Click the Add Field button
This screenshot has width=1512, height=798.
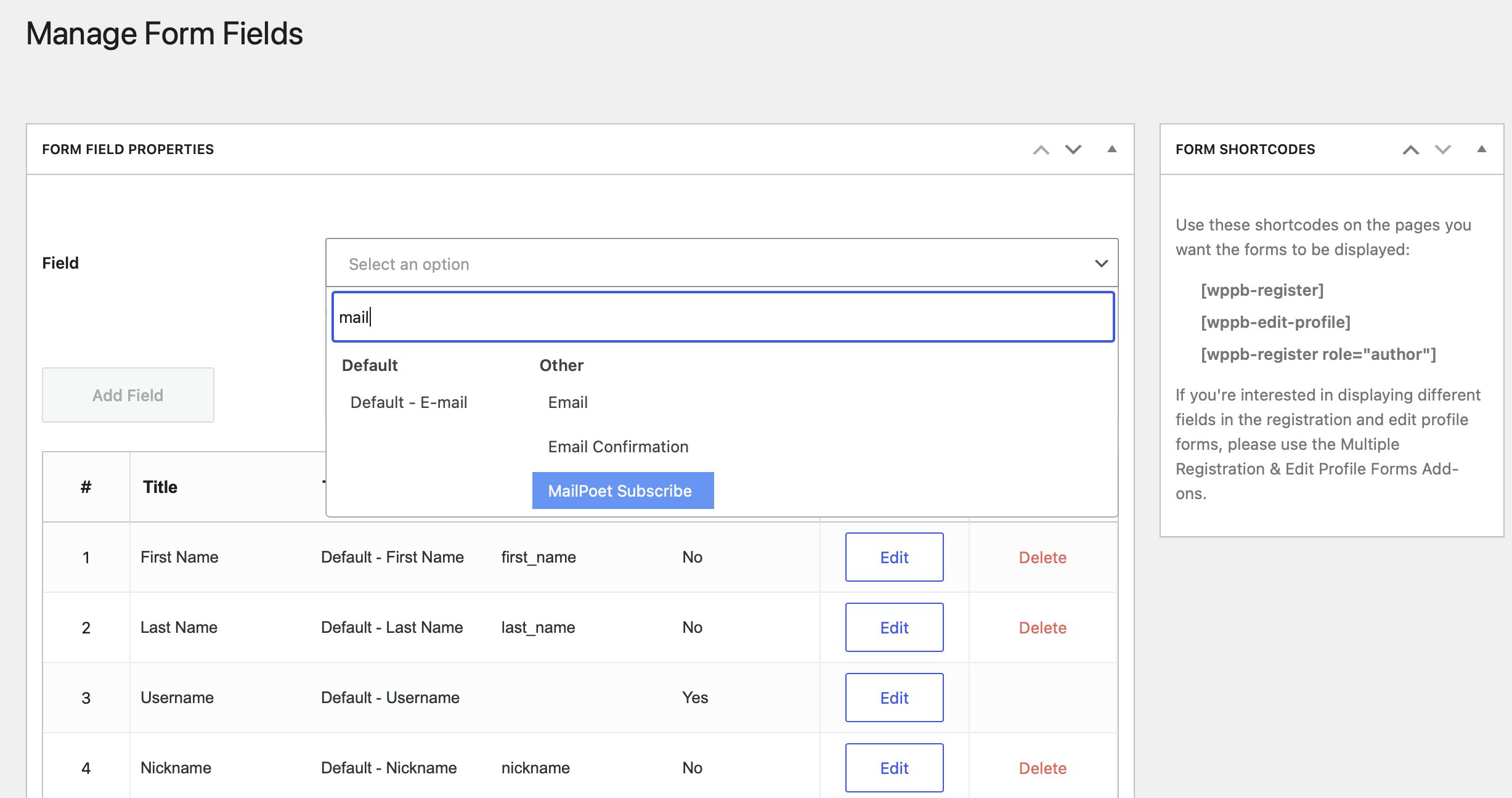128,395
